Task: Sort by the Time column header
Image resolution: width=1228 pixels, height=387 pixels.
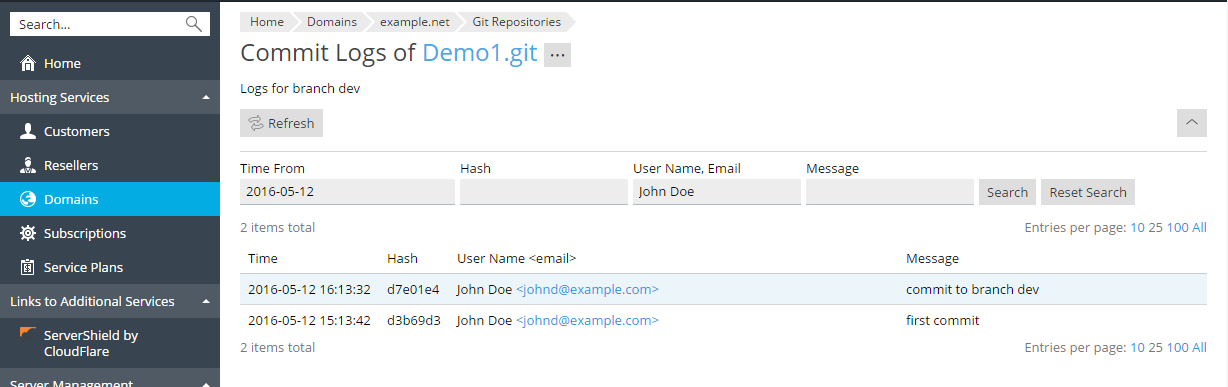Action: 263,258
